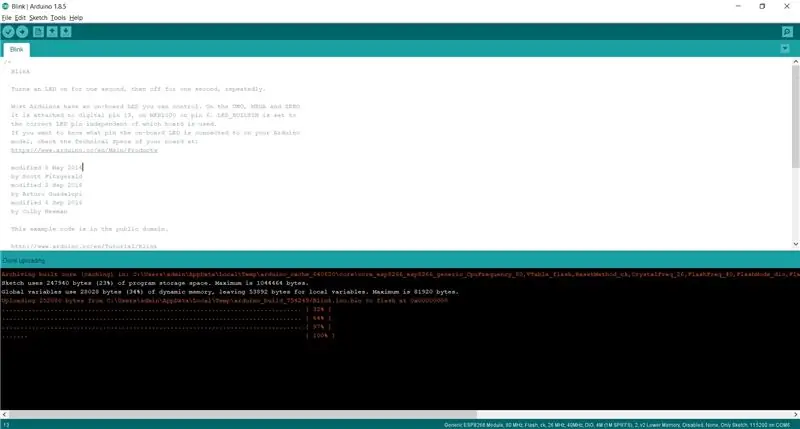This screenshot has width=800, height=429.
Task: Open the Sketch menu
Action: tap(38, 18)
